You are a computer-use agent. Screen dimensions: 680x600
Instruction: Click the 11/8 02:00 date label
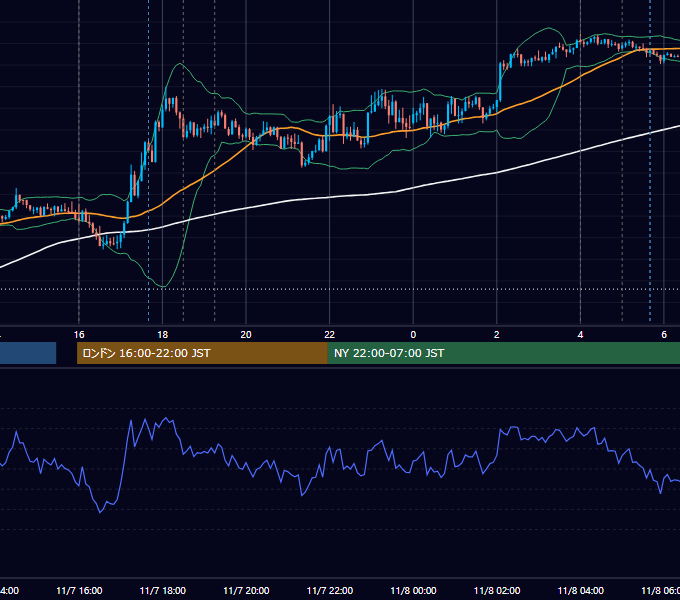497,590
